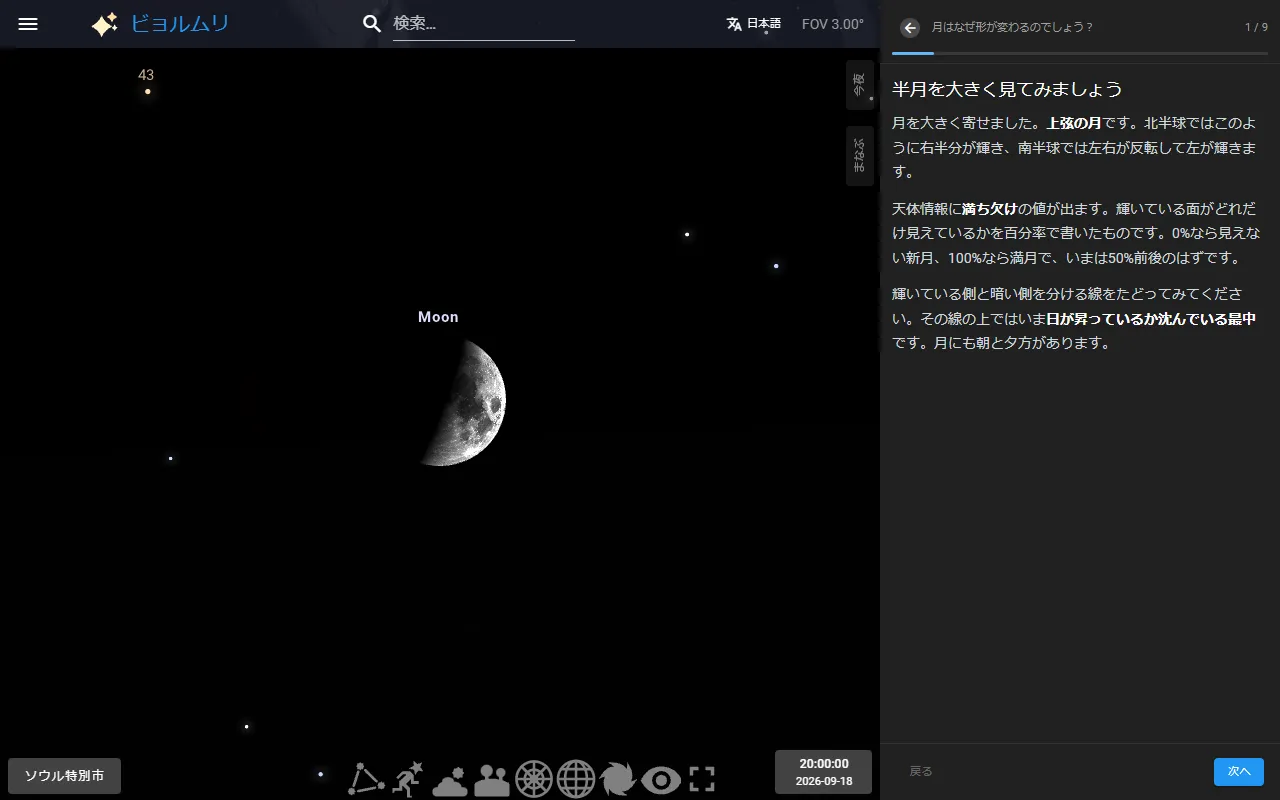
Task: Toggle atmosphere cloud-and-sun icon
Action: [x=450, y=780]
